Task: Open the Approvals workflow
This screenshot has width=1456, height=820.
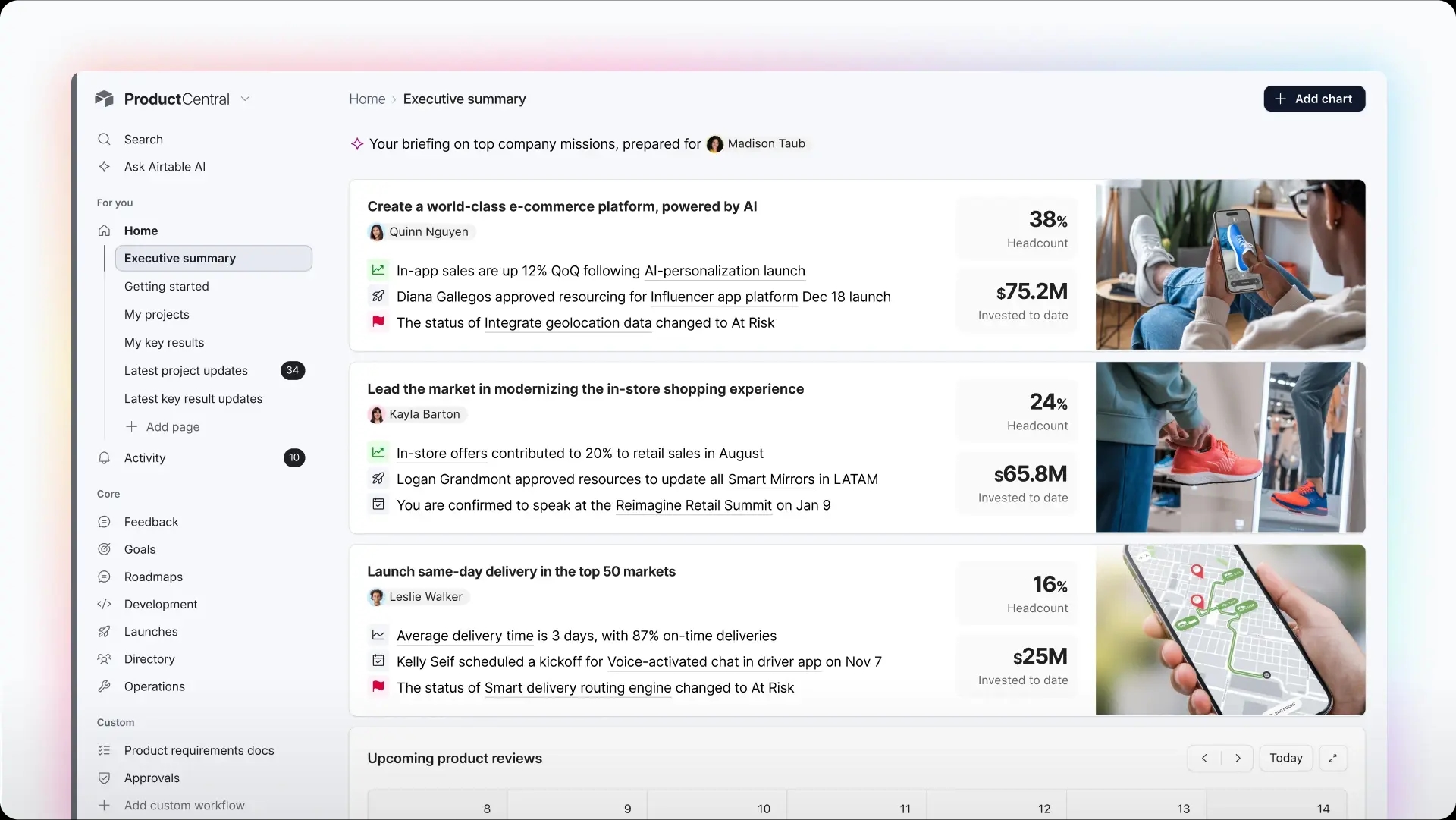Action: (x=152, y=778)
